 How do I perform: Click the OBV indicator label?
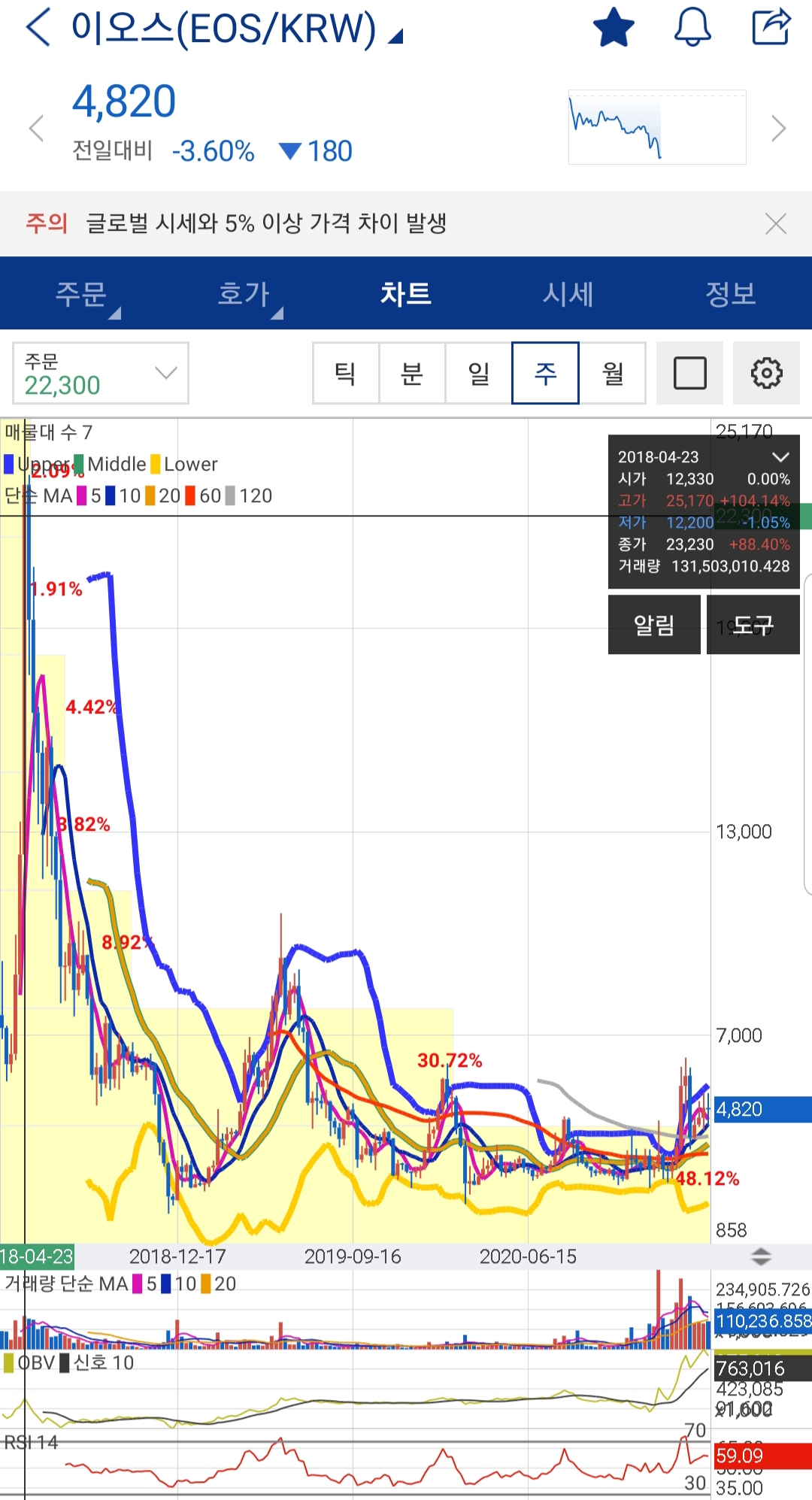[36, 1362]
